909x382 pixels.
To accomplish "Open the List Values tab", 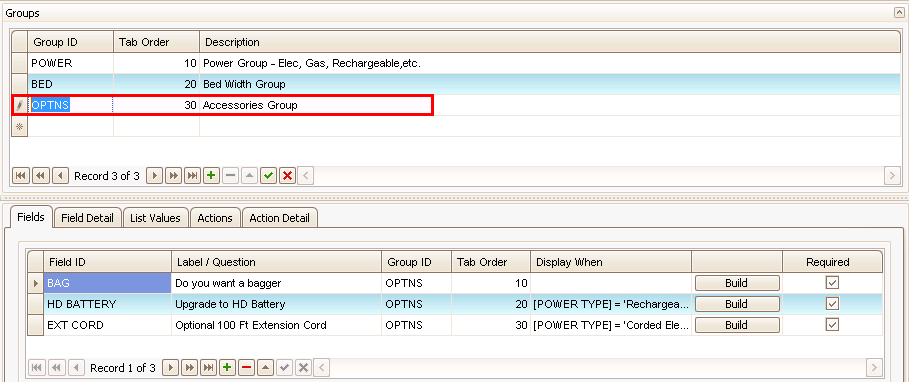I will pos(155,219).
